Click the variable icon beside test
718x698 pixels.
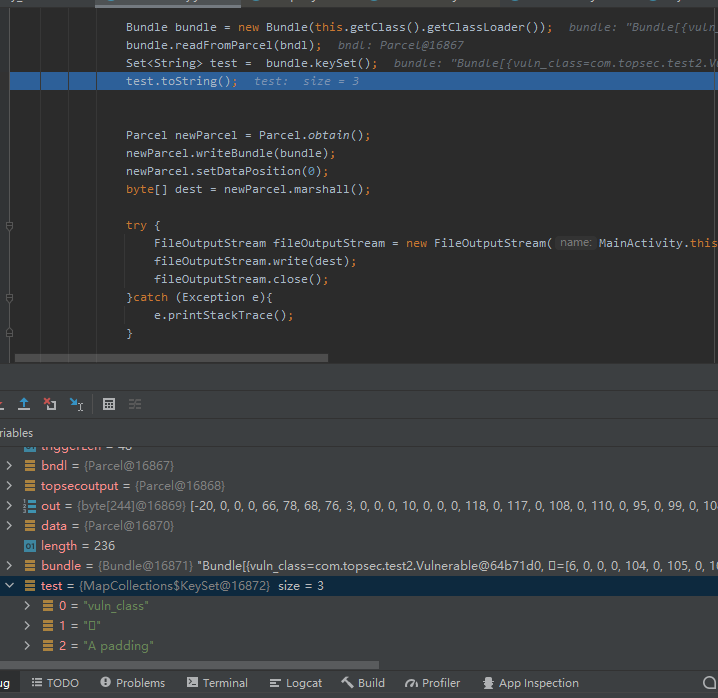(x=30, y=586)
